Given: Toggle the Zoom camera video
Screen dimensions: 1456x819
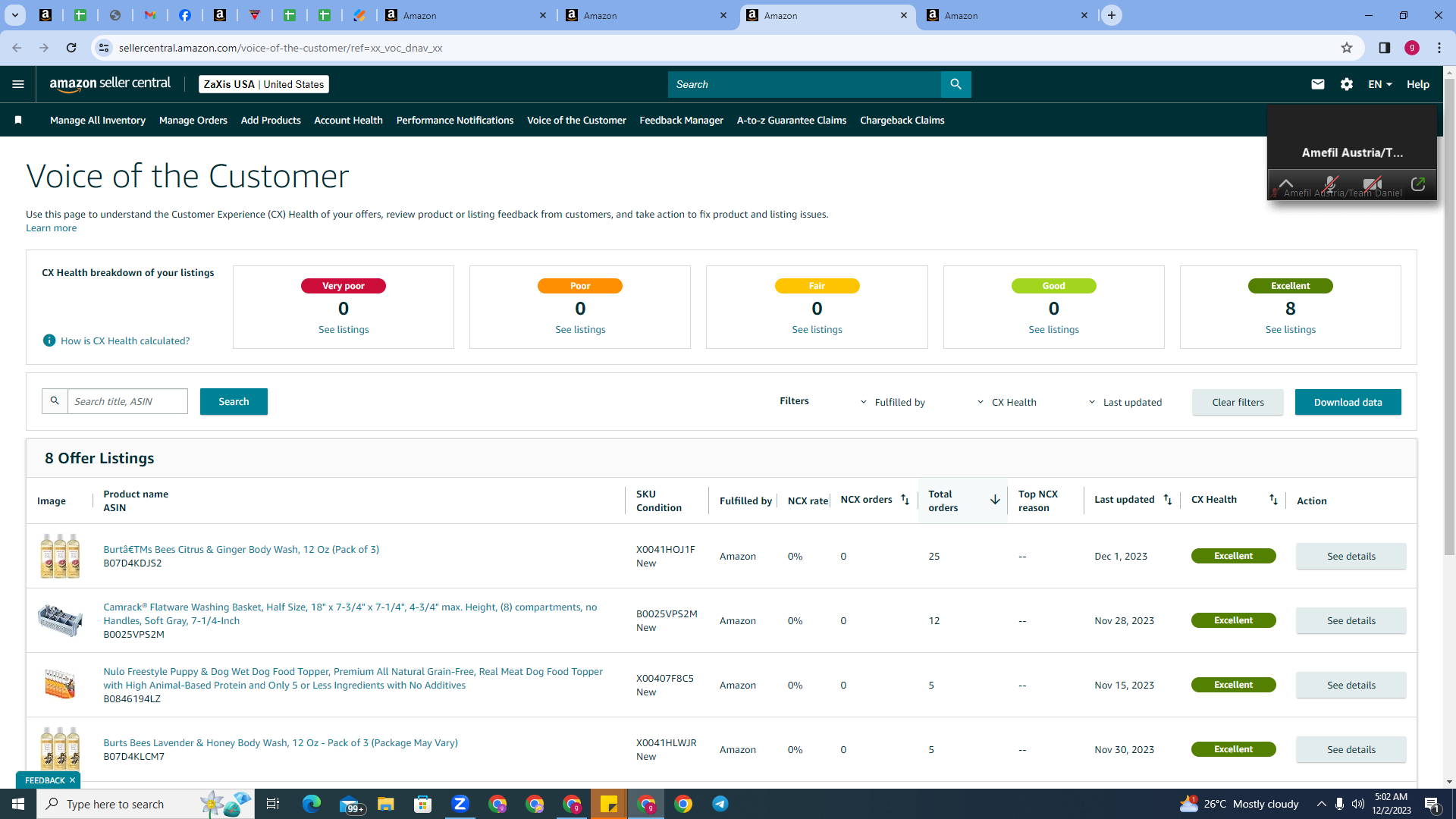Looking at the screenshot, I should (x=1373, y=184).
